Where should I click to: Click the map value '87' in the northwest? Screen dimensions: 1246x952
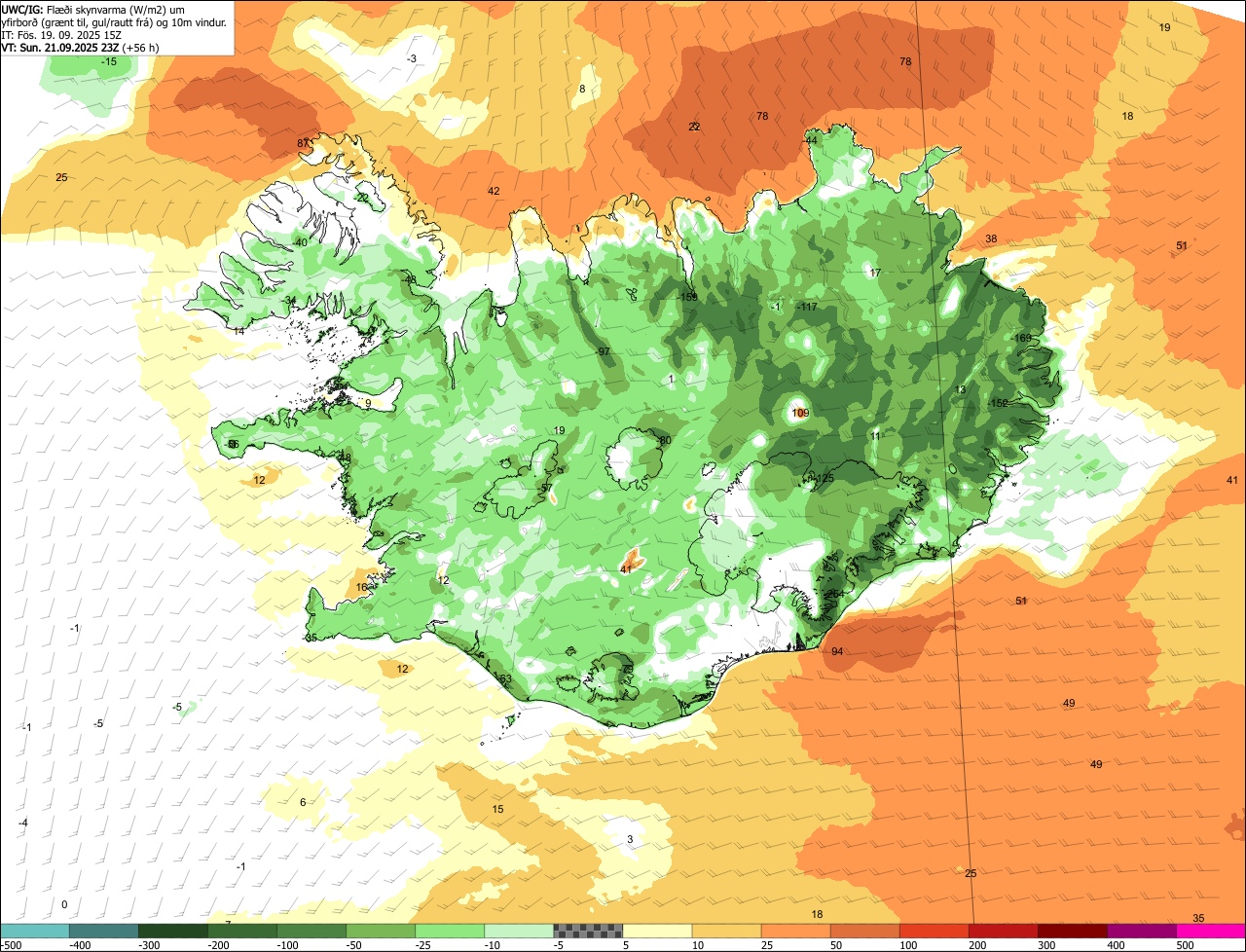[303, 143]
